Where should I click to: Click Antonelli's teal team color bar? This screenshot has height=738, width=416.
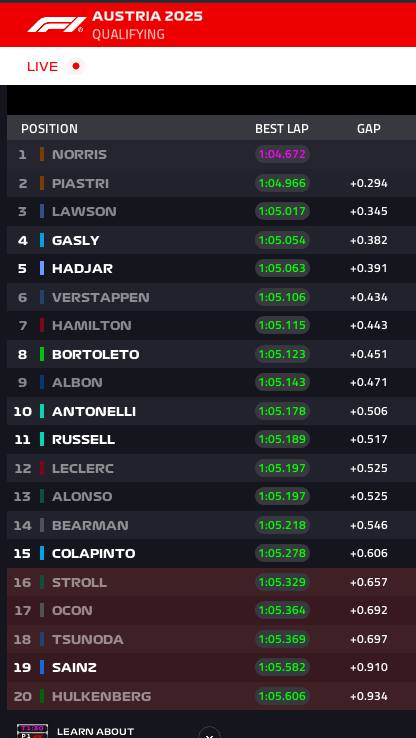click(x=42, y=411)
